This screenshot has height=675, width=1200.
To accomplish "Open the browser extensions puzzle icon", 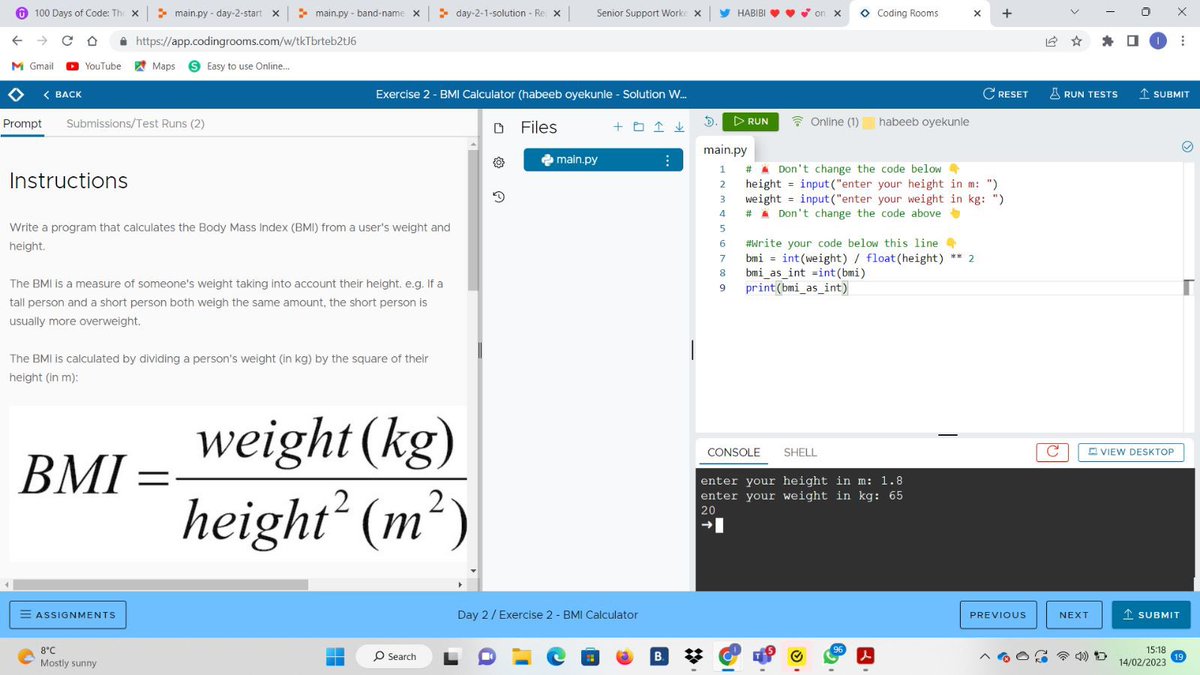I will (1107, 42).
